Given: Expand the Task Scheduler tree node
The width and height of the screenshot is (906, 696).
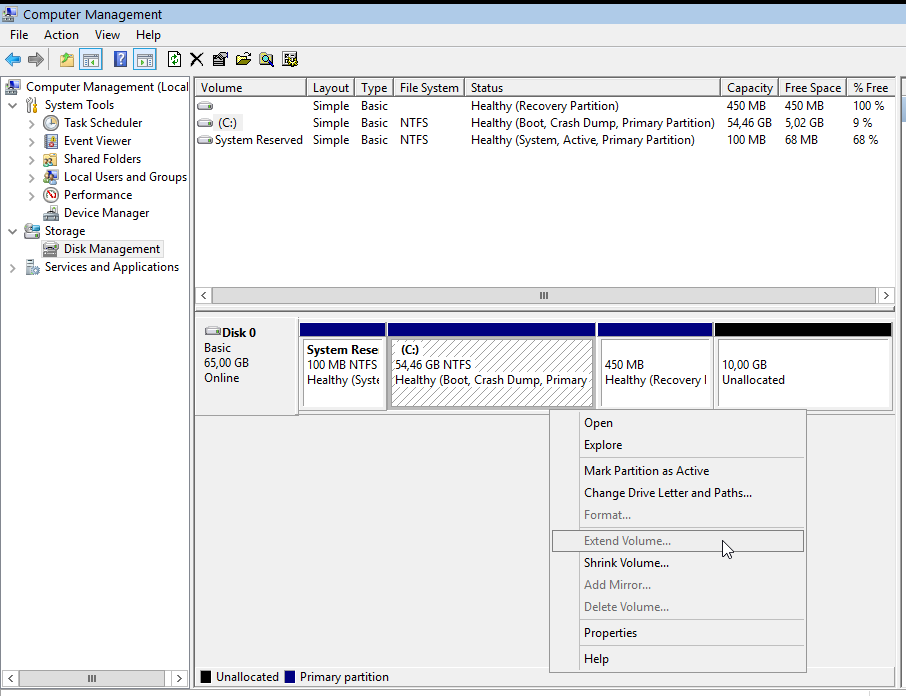Looking at the screenshot, I should pyautogui.click(x=32, y=124).
